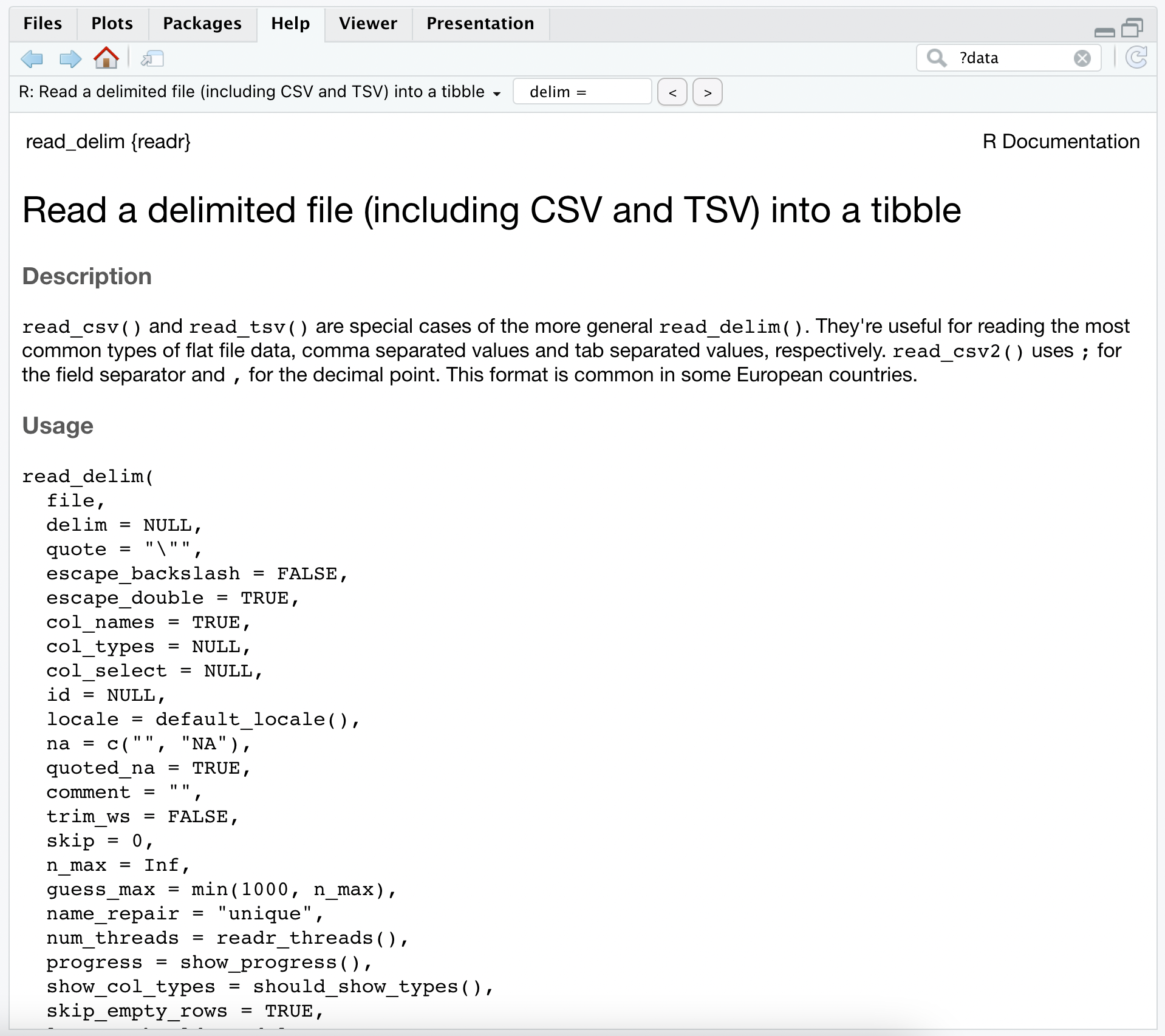Clear the ?data search text
This screenshot has width=1165, height=1036.
click(x=1082, y=58)
